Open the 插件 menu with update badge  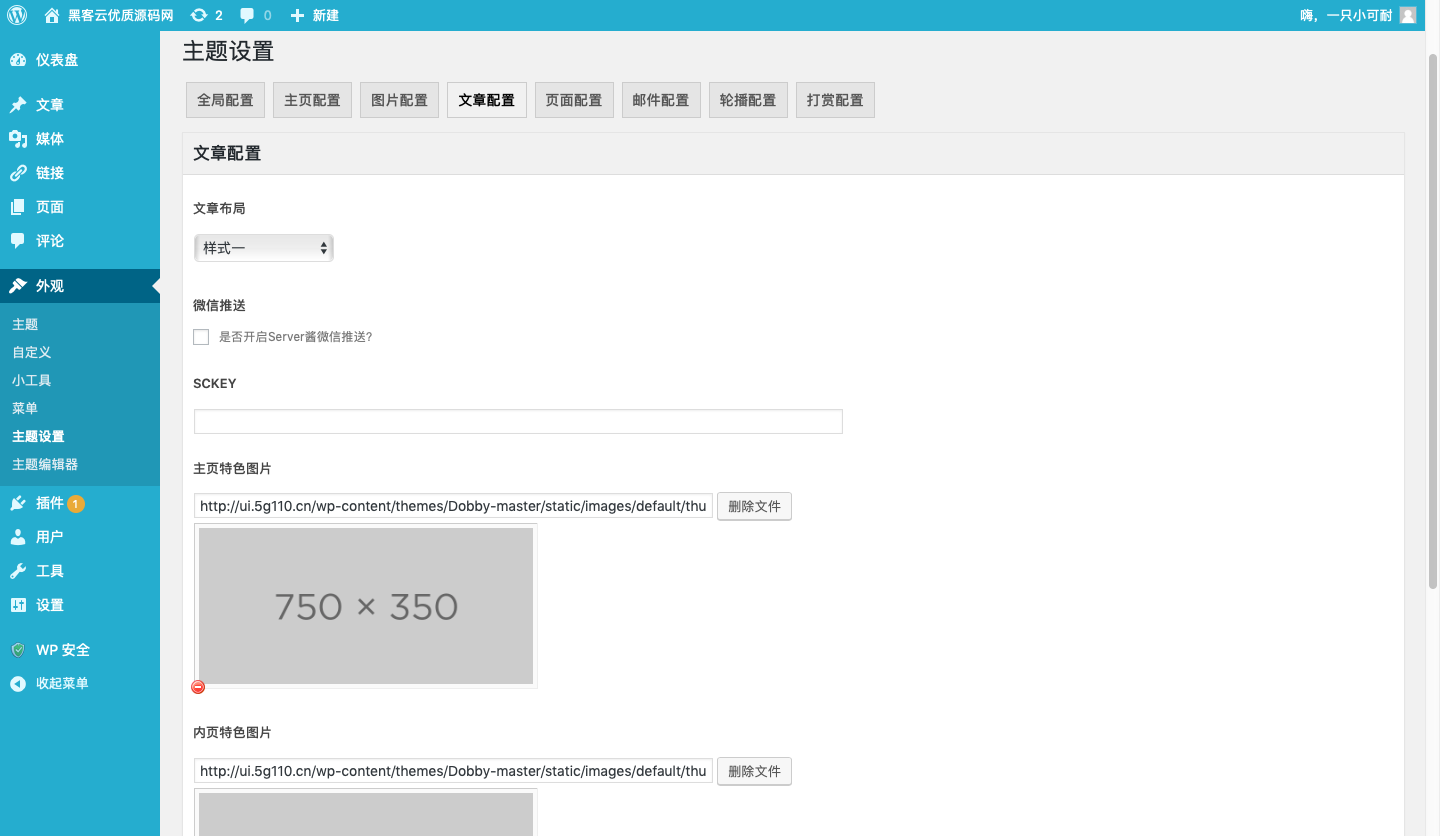point(50,503)
